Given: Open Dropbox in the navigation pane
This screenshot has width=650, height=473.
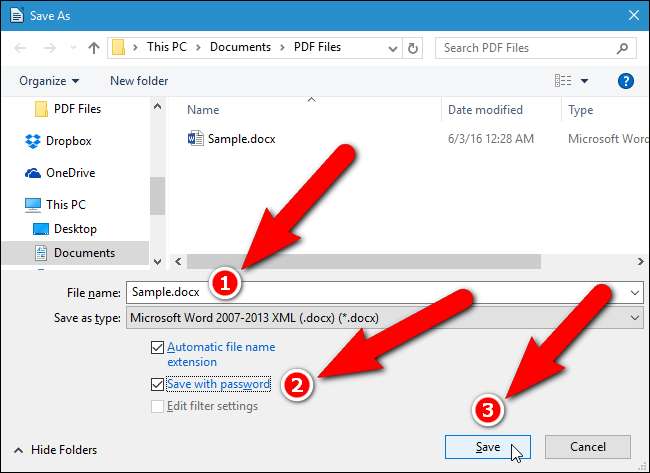Looking at the screenshot, I should pyautogui.click(x=68, y=141).
